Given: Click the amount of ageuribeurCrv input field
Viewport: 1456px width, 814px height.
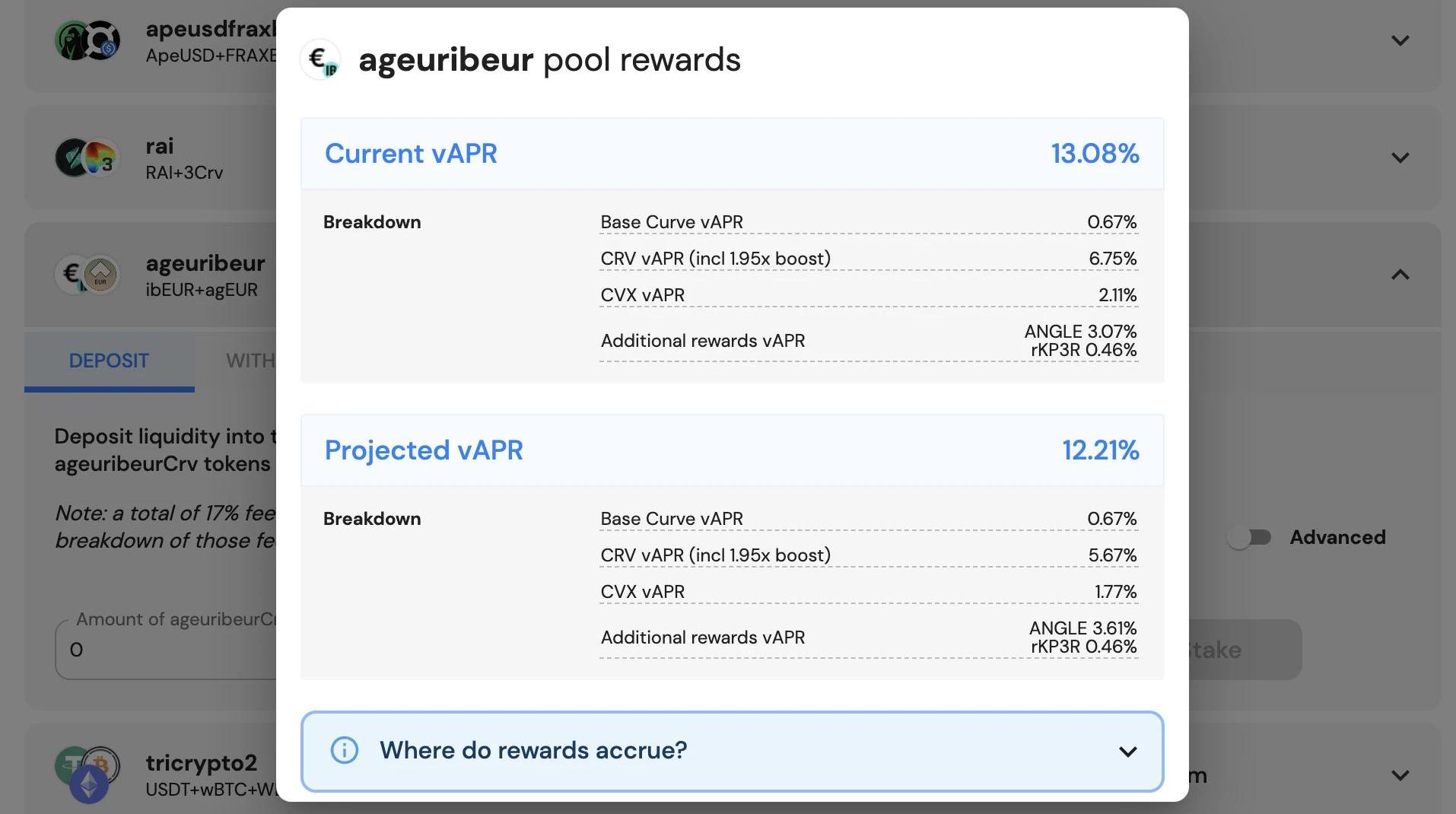Looking at the screenshot, I should [166, 650].
